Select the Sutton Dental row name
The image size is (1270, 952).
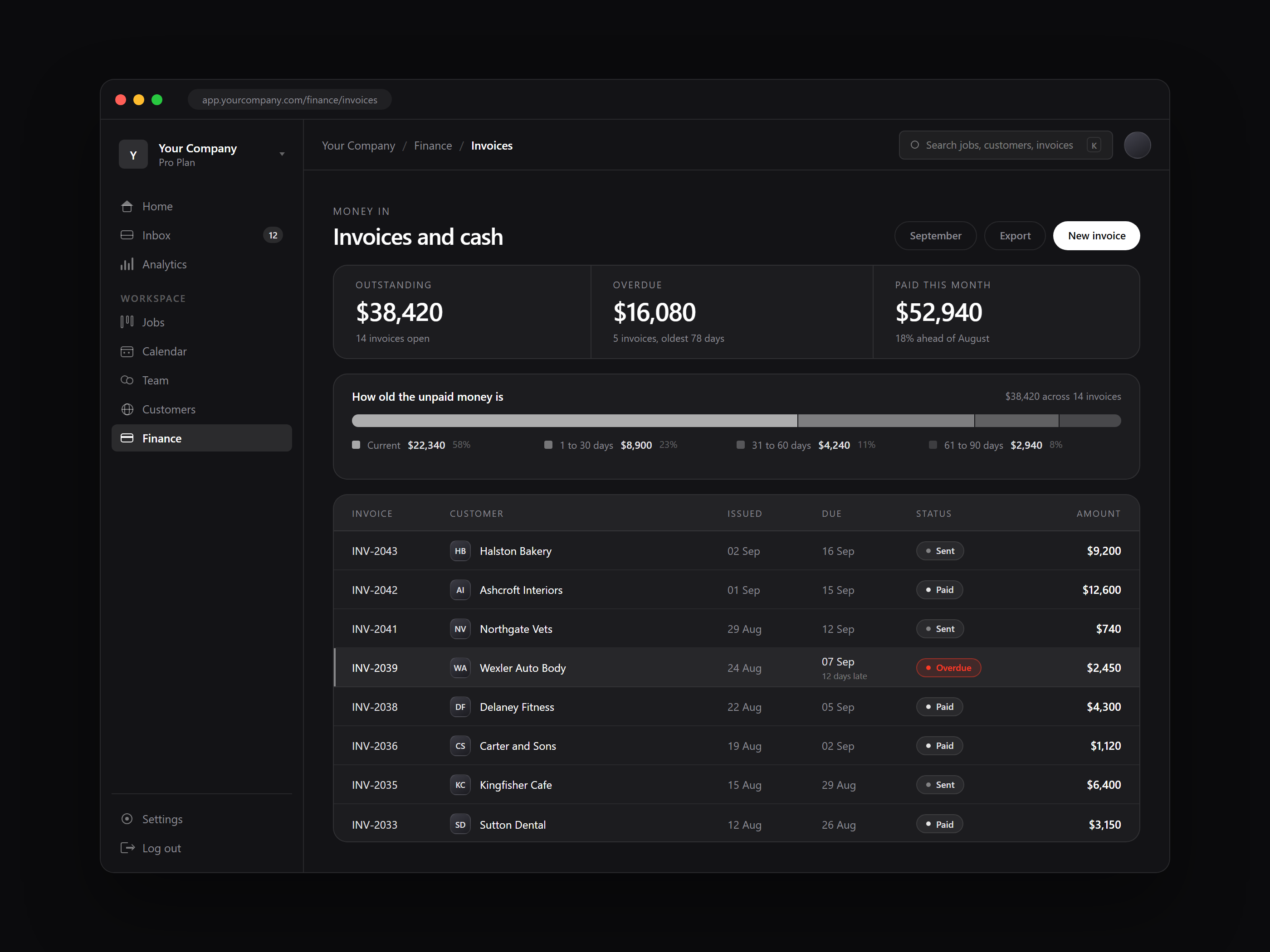(512, 825)
